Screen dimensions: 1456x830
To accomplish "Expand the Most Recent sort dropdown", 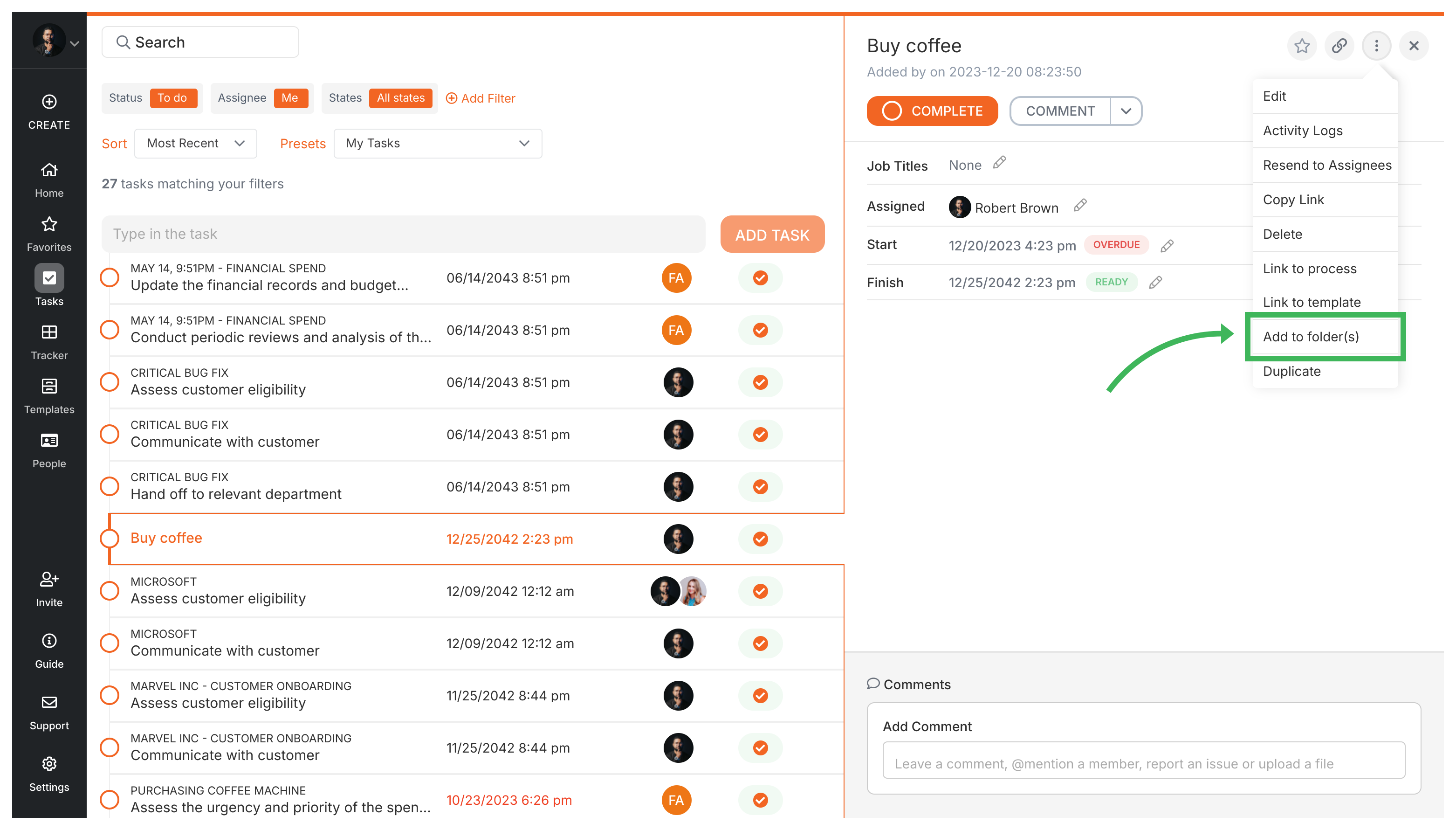I will (195, 143).
